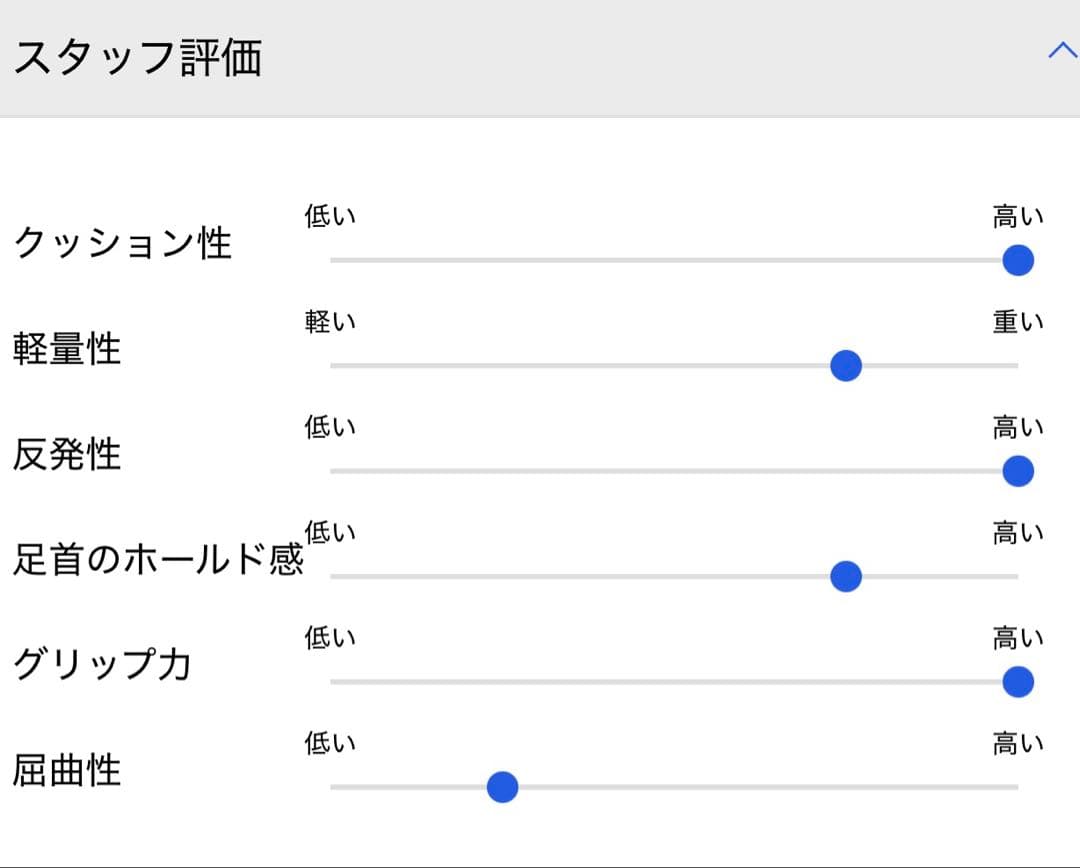Click the 軽量性 label text
1080x868 pixels.
coord(67,349)
